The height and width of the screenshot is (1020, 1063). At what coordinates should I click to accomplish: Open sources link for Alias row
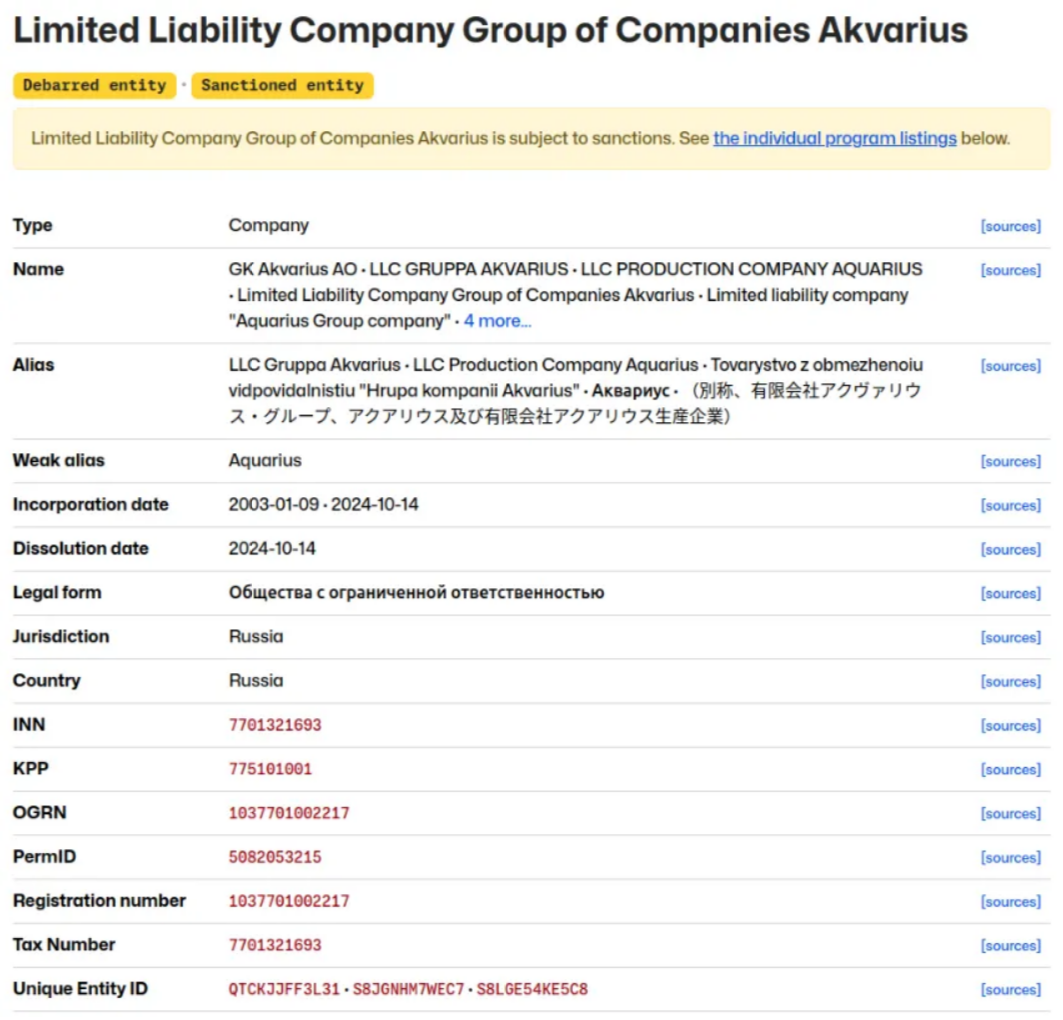coord(1010,366)
